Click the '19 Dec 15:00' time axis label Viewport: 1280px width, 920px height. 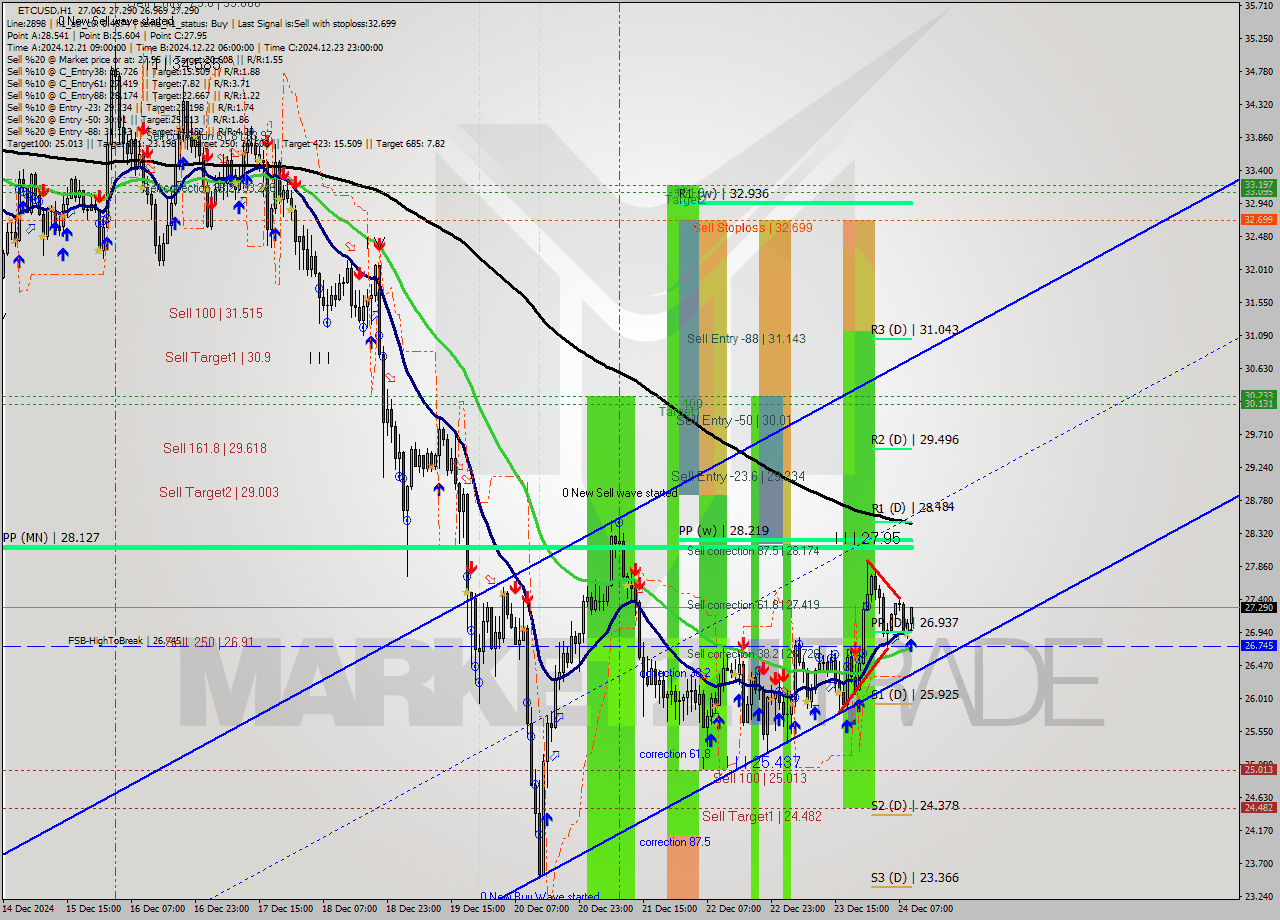tap(477, 909)
